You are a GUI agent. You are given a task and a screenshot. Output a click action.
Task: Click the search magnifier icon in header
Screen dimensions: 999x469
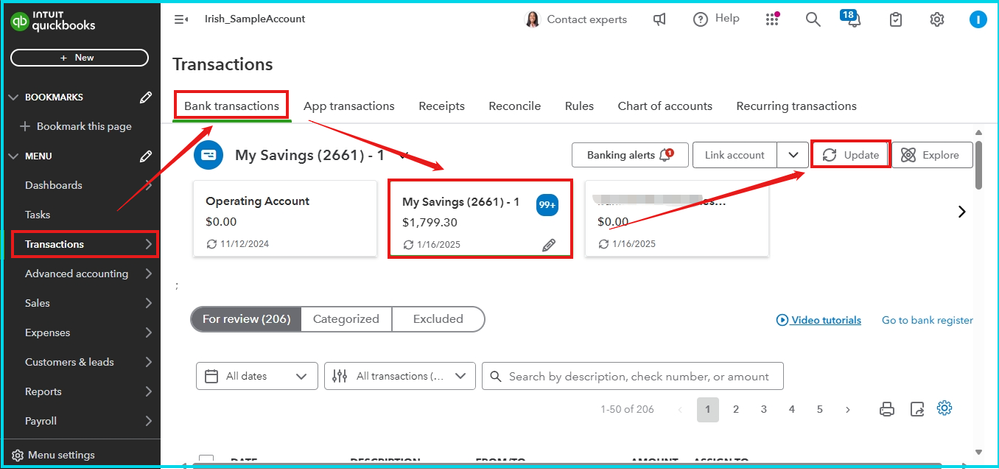click(813, 20)
